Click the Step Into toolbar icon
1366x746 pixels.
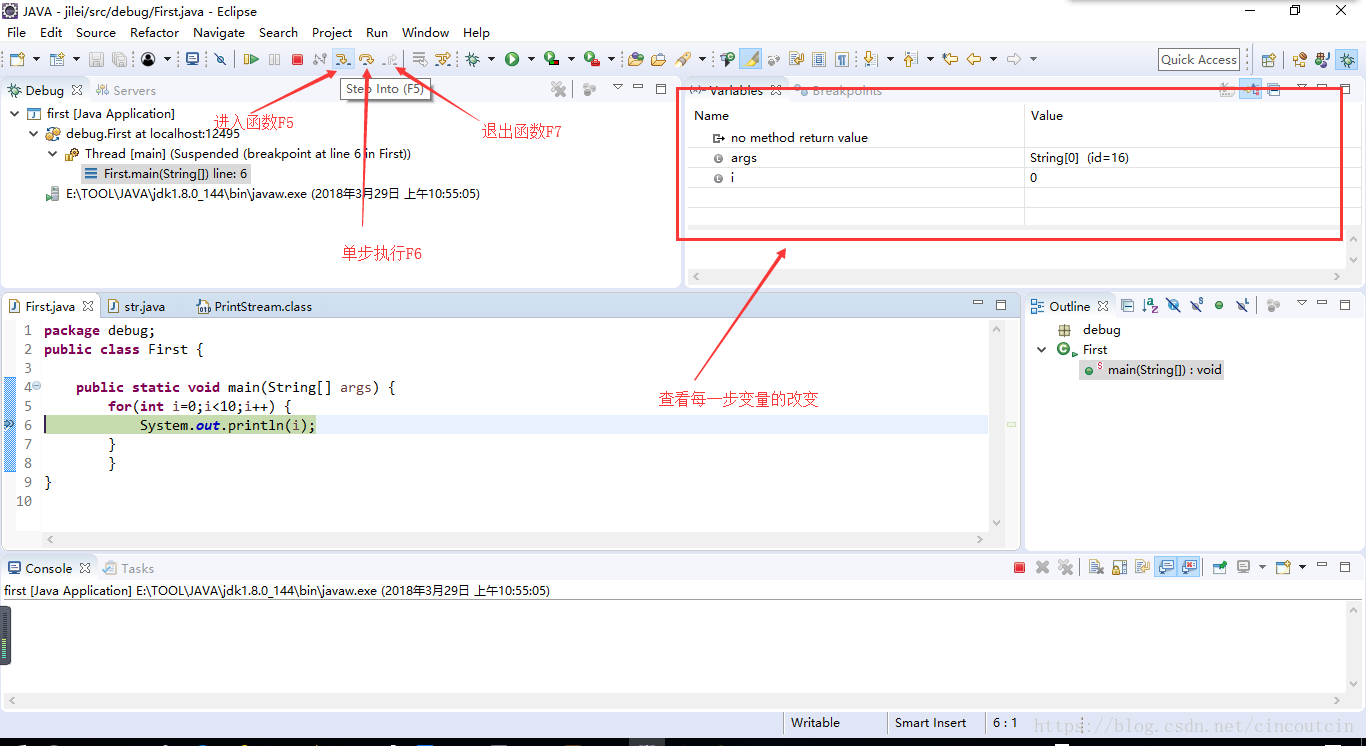[343, 60]
